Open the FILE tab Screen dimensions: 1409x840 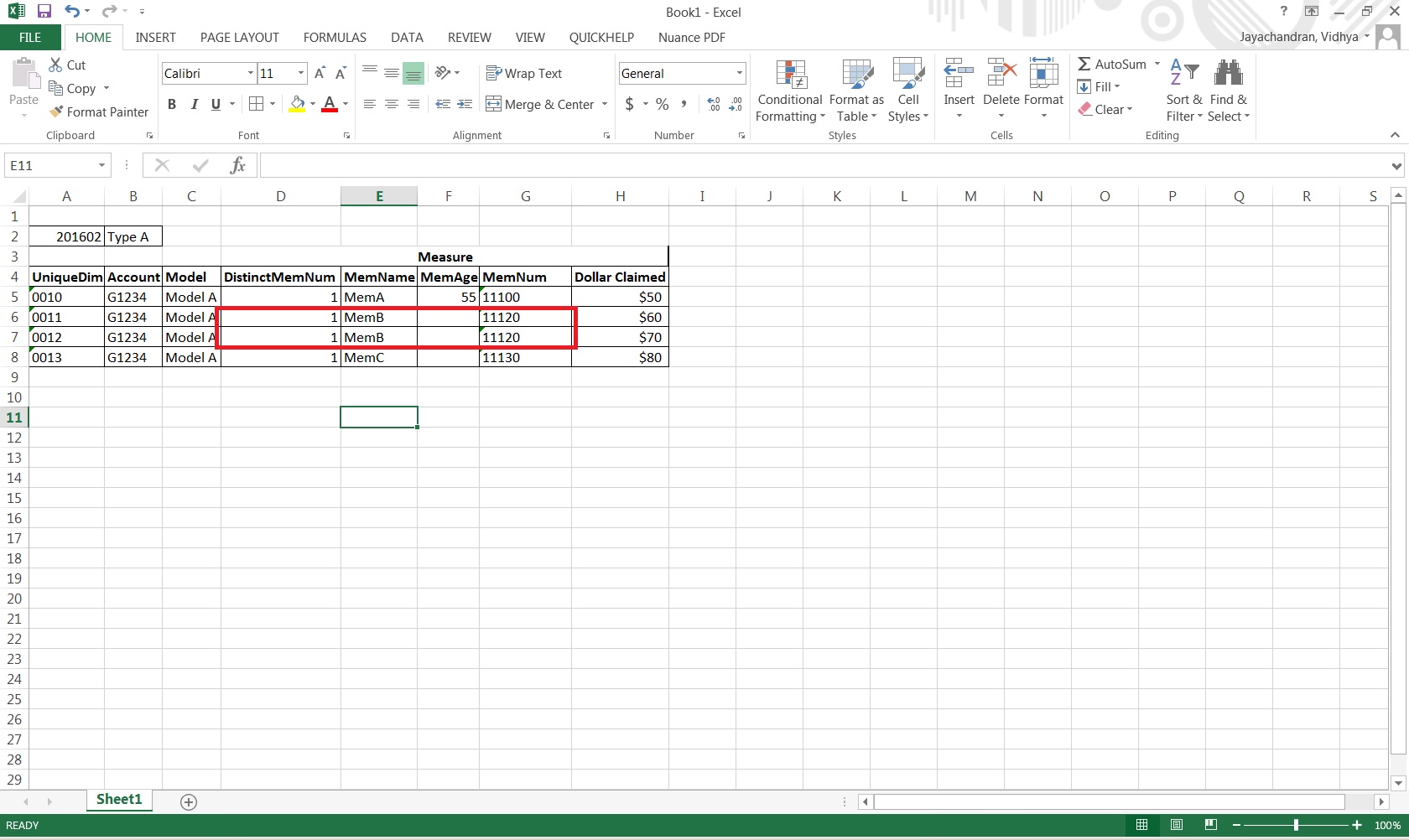[x=30, y=38]
